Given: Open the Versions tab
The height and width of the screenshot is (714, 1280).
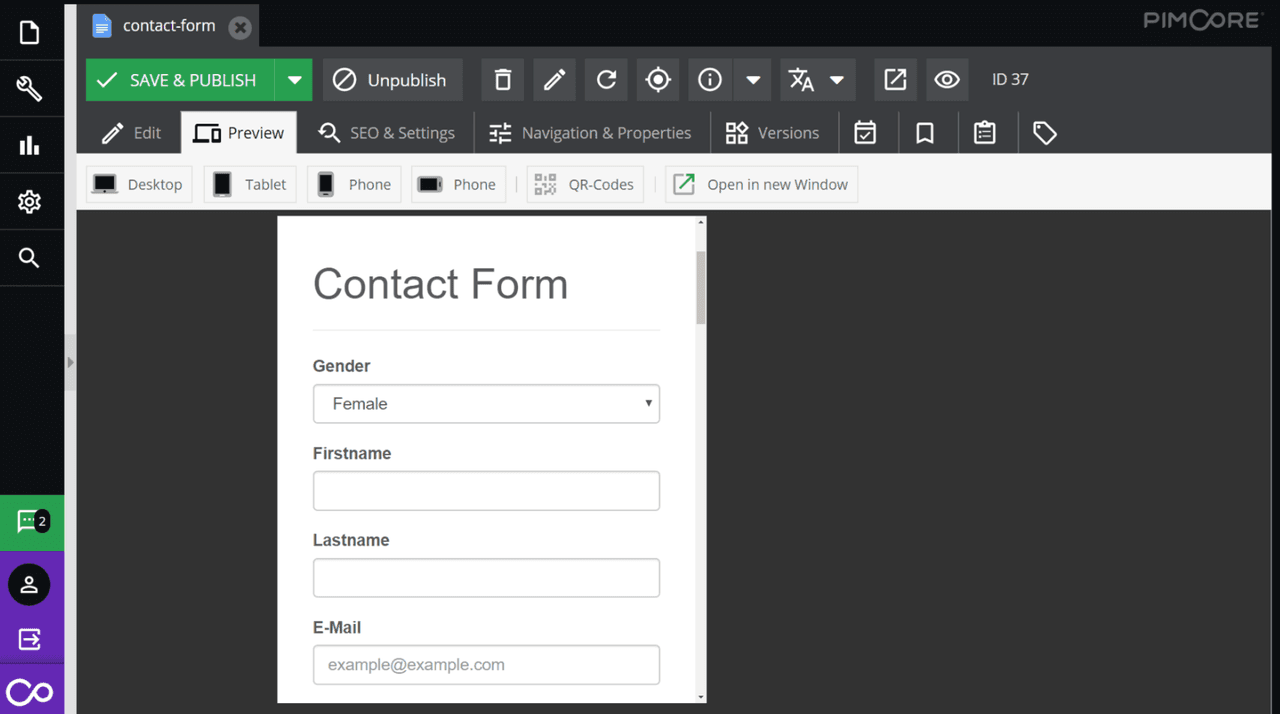Looking at the screenshot, I should click(x=772, y=133).
